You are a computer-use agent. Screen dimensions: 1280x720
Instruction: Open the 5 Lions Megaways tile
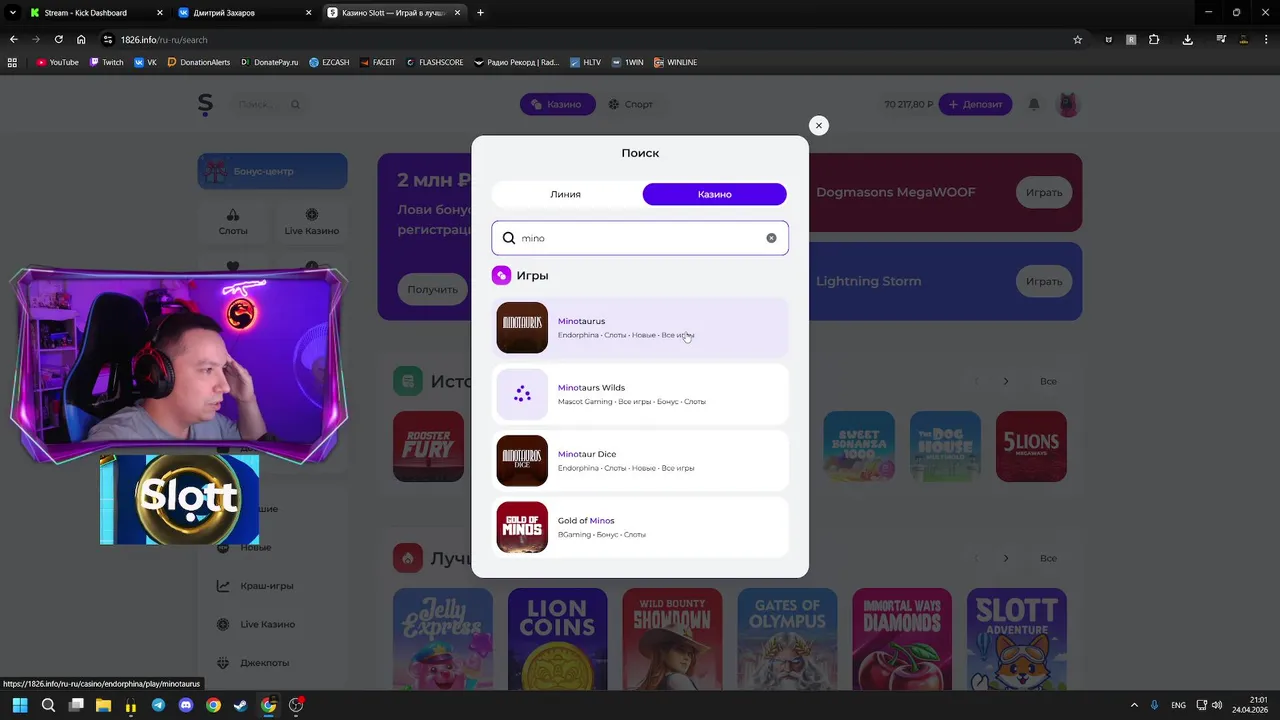1031,446
